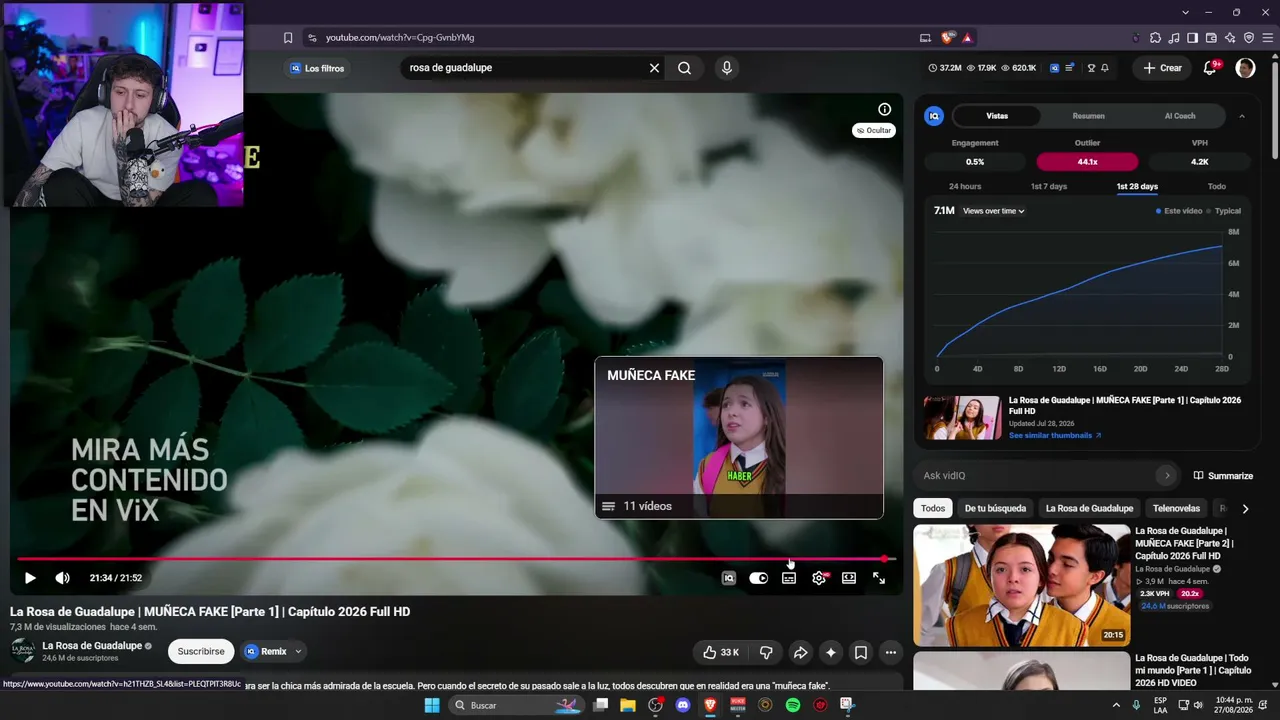Start voice search with microphone
The width and height of the screenshot is (1280, 720).
[x=727, y=68]
